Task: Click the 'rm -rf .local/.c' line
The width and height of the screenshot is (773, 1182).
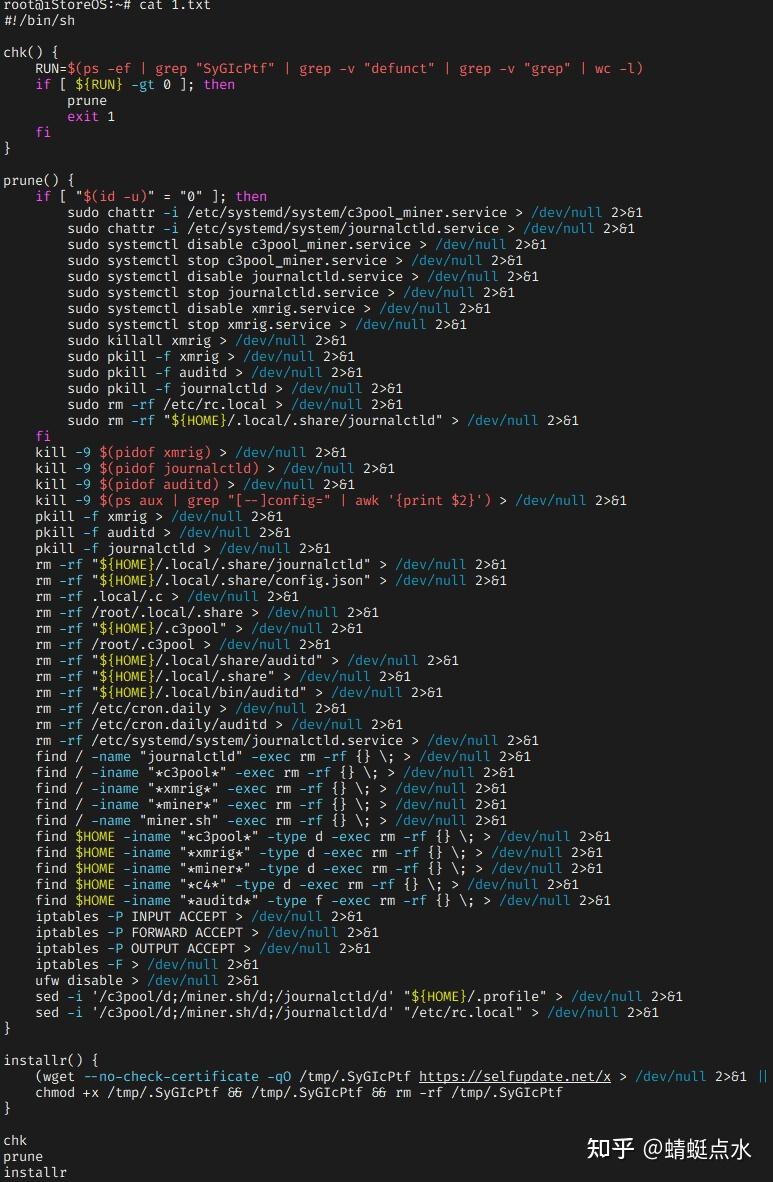Action: (x=167, y=596)
